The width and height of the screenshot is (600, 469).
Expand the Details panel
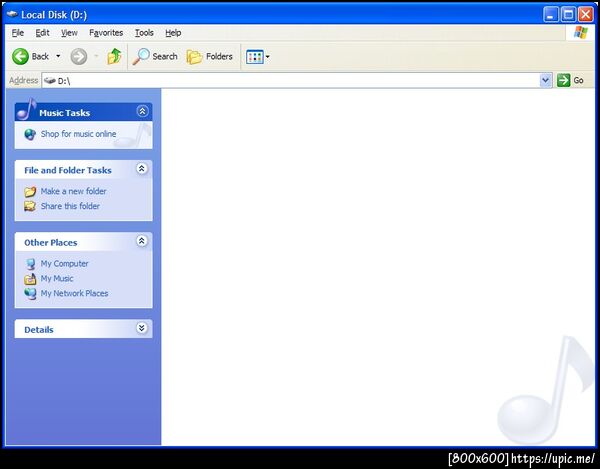(x=142, y=328)
